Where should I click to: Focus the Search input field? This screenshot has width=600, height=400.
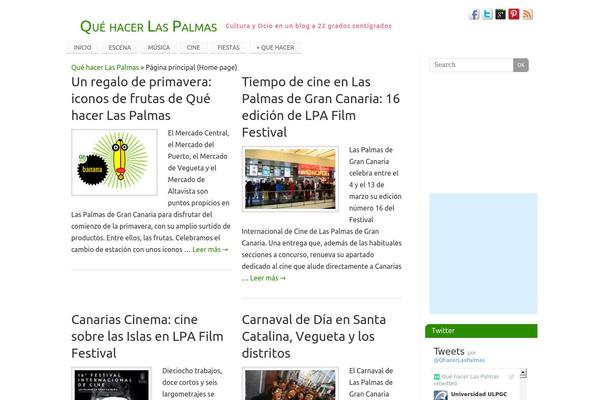click(471, 65)
